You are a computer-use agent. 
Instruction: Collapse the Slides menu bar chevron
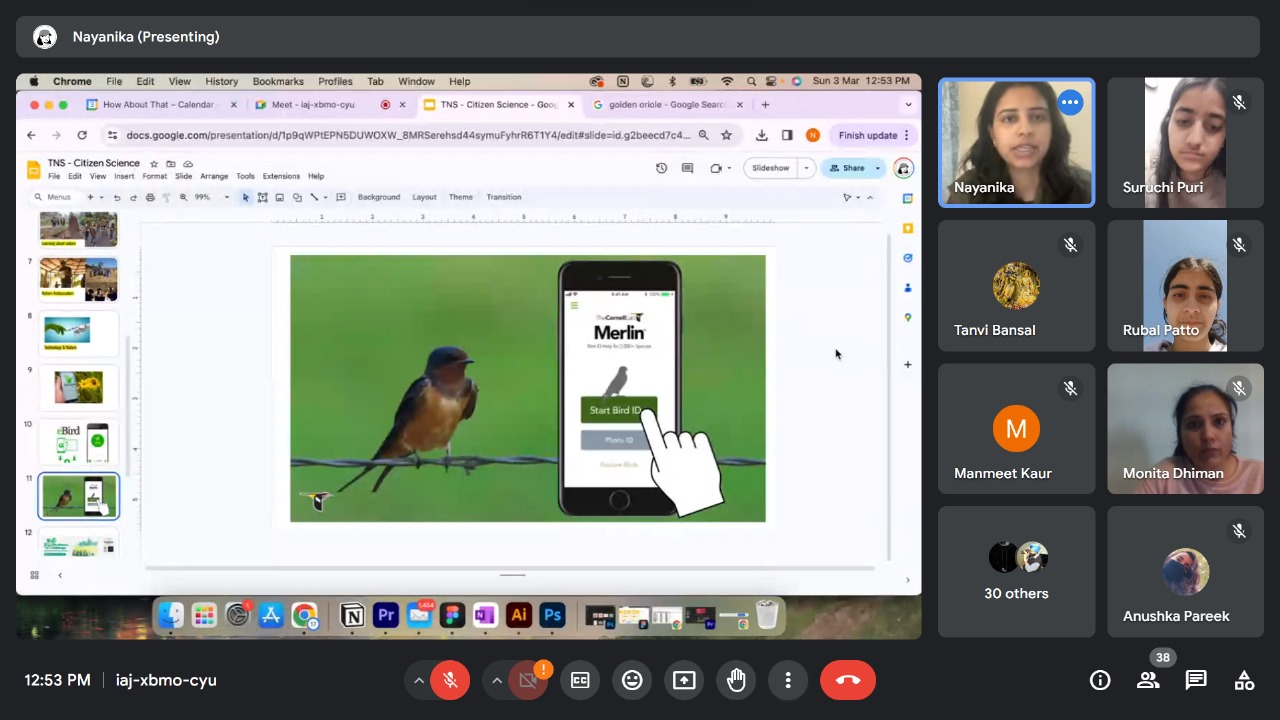(x=870, y=197)
